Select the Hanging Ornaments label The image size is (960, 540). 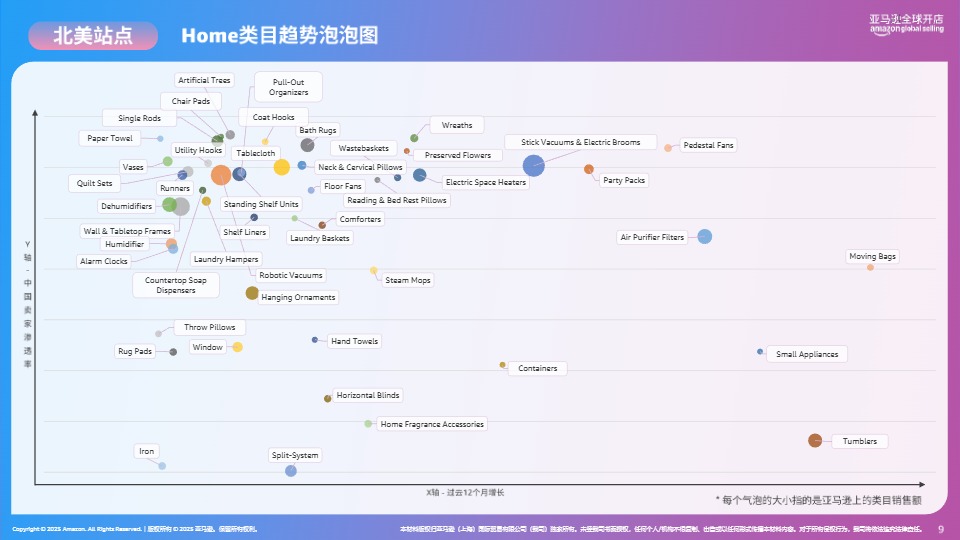298,297
